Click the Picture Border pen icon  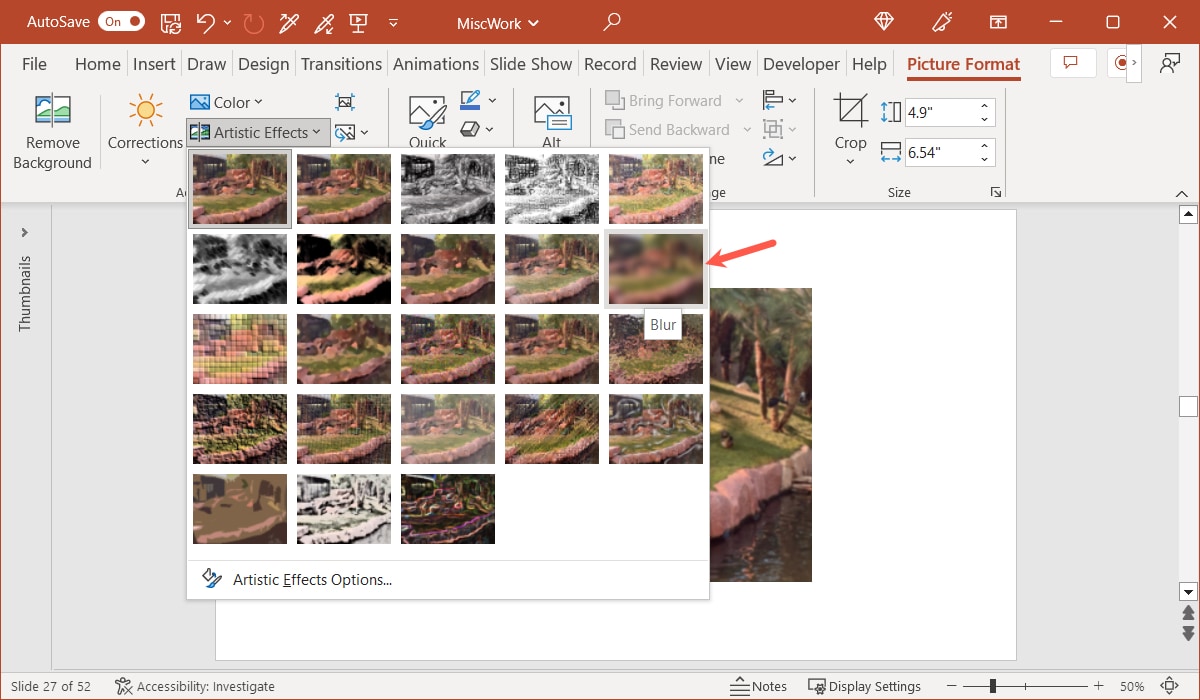[470, 100]
